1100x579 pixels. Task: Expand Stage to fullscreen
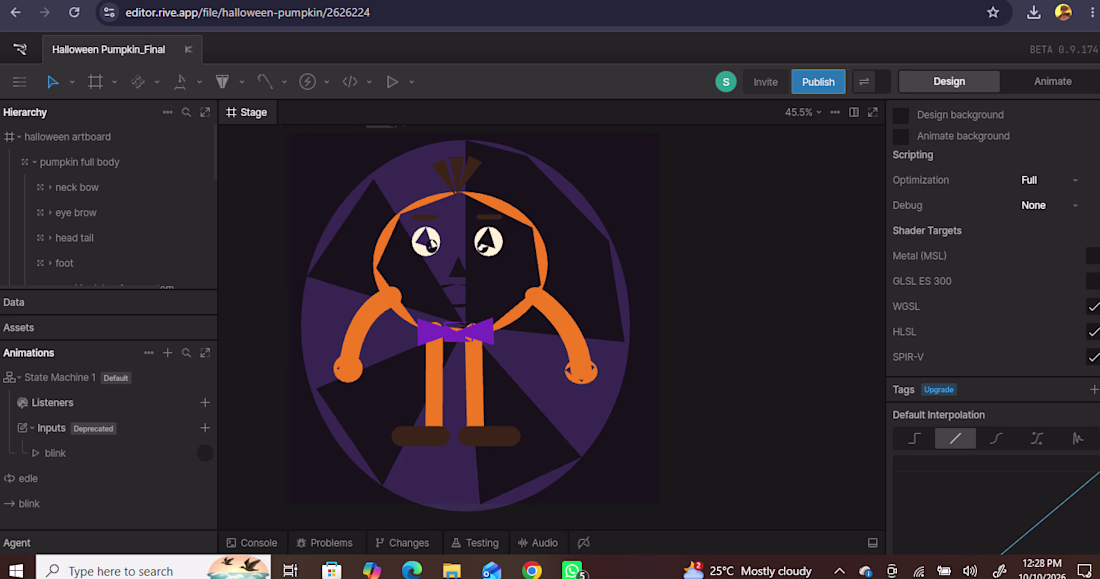coord(873,112)
